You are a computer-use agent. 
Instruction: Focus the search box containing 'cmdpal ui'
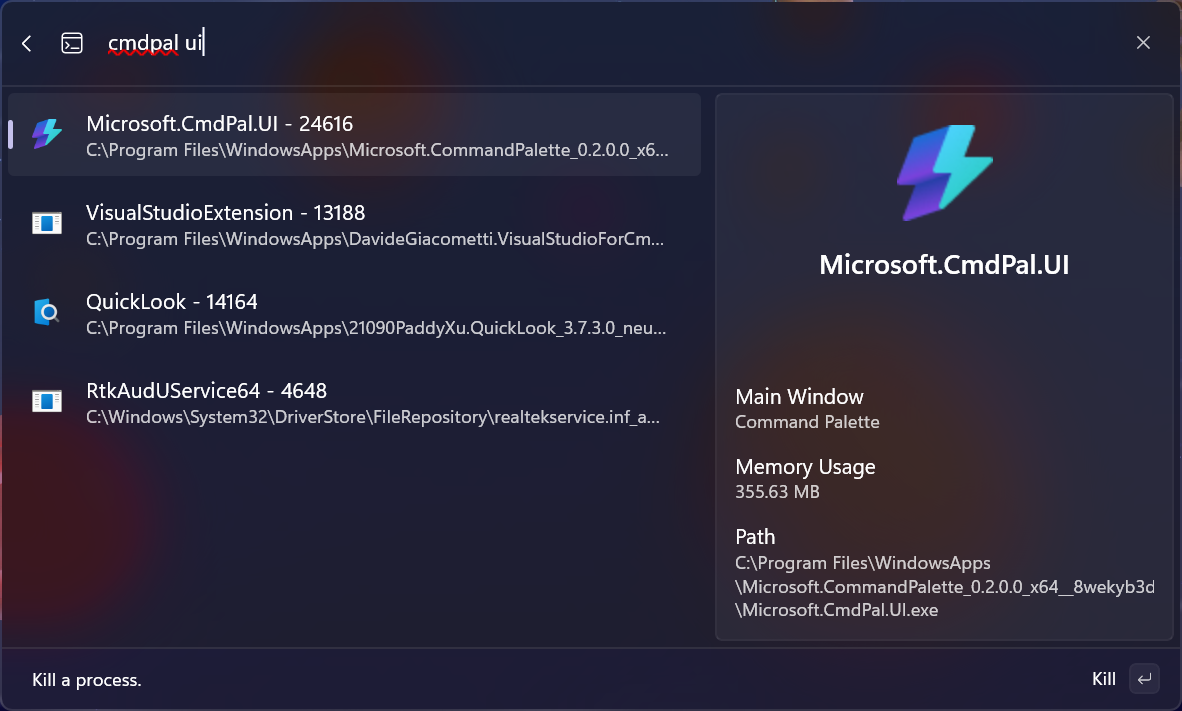coord(603,43)
